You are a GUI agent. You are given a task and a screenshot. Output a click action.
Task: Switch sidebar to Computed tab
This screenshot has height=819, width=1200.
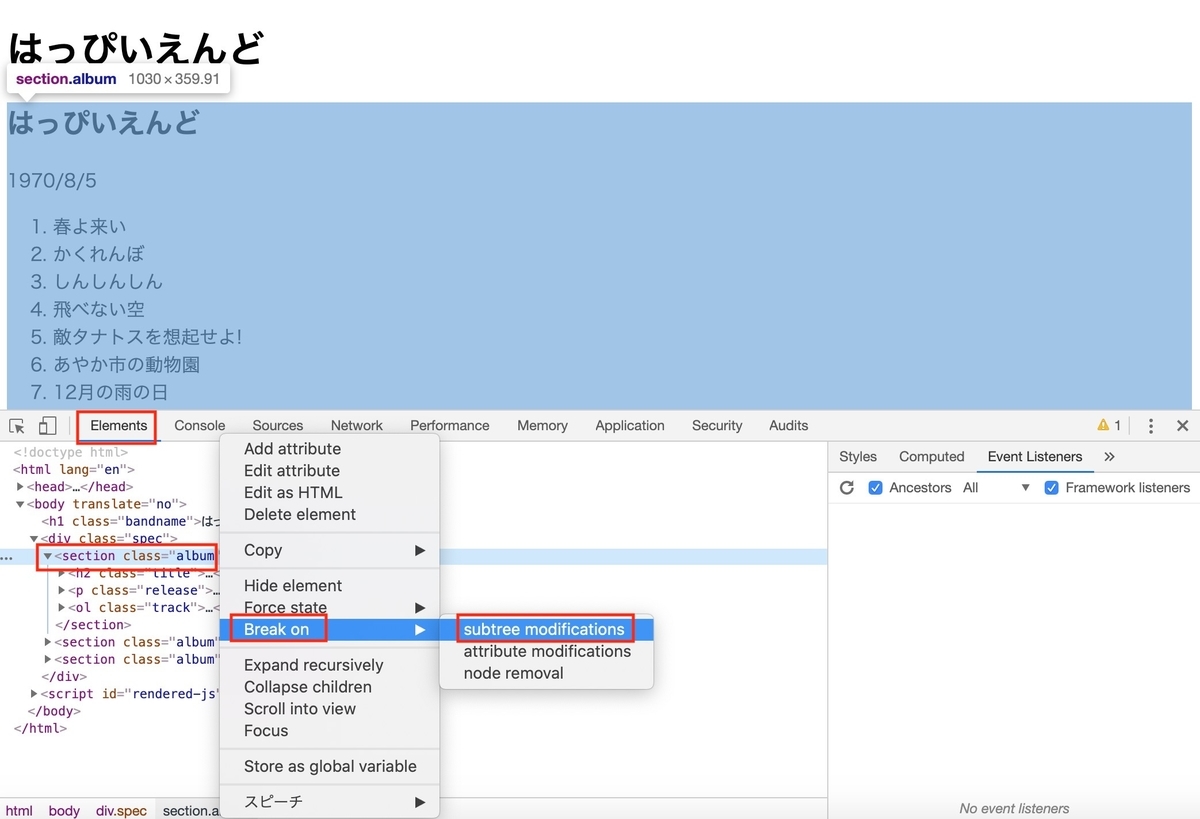(x=932, y=457)
